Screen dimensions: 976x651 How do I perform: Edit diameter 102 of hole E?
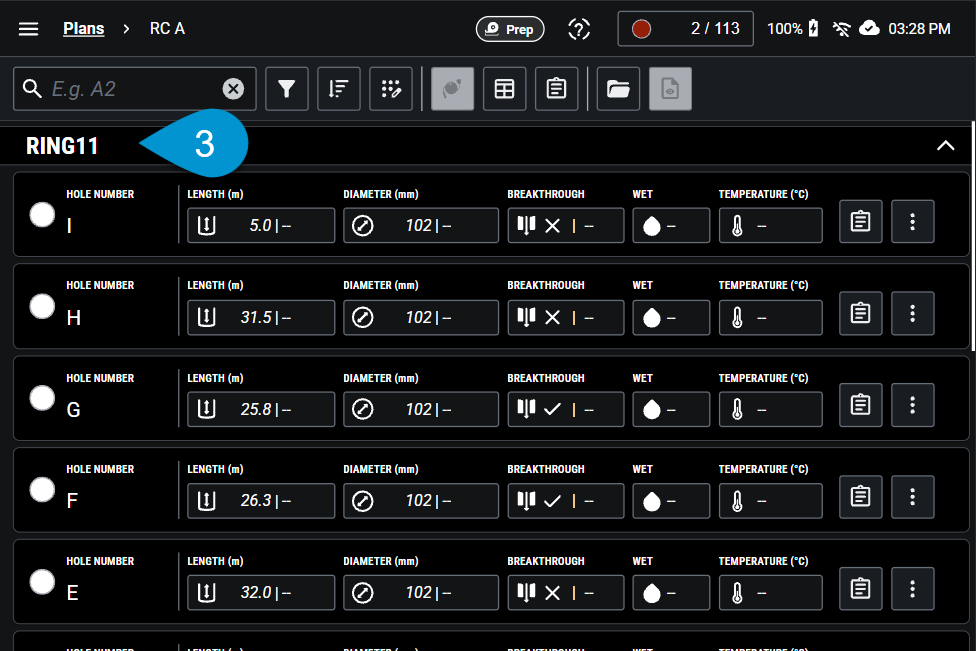coord(421,592)
